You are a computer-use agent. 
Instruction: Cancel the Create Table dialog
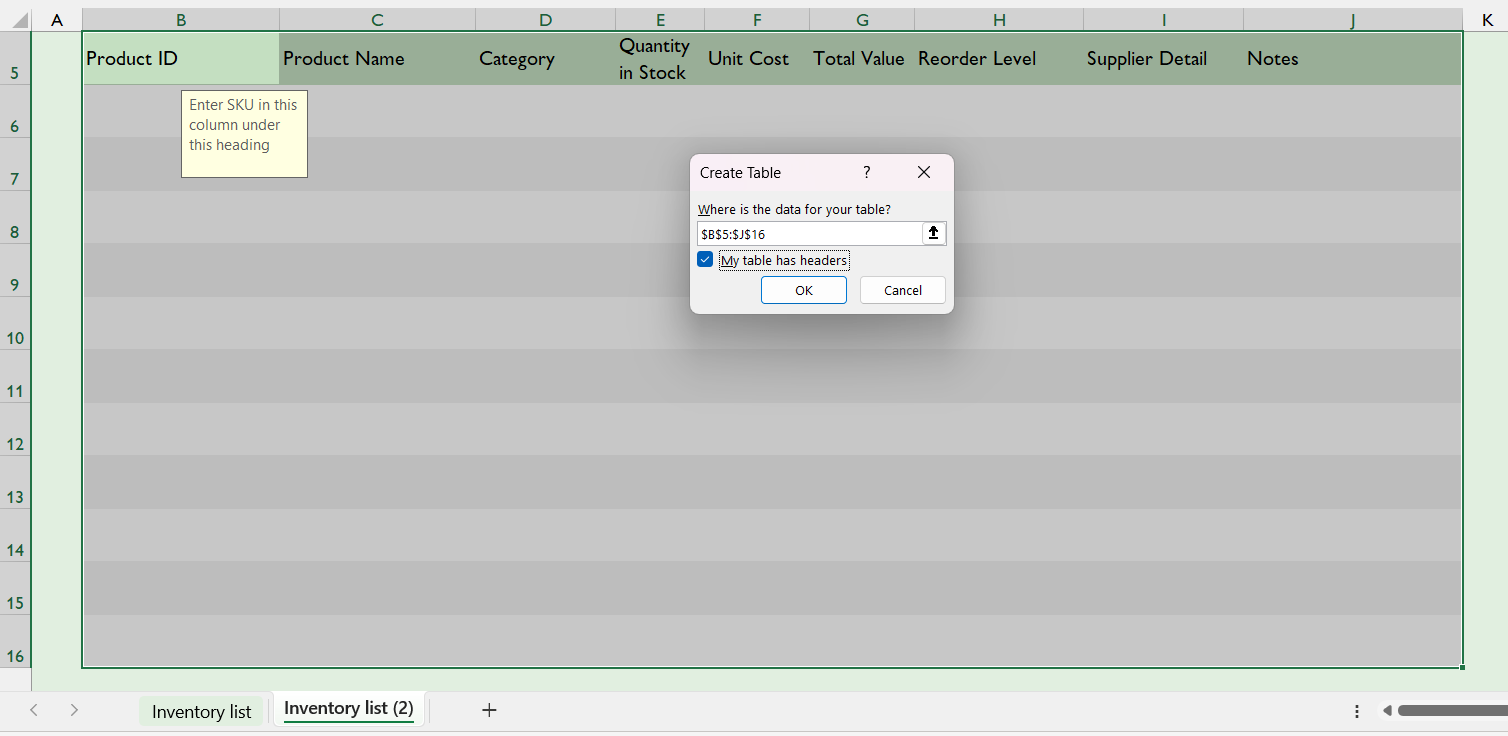pyautogui.click(x=903, y=290)
